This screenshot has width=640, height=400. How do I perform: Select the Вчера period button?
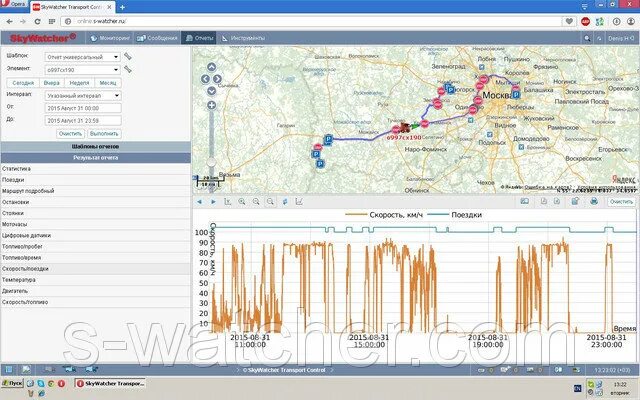[51, 83]
